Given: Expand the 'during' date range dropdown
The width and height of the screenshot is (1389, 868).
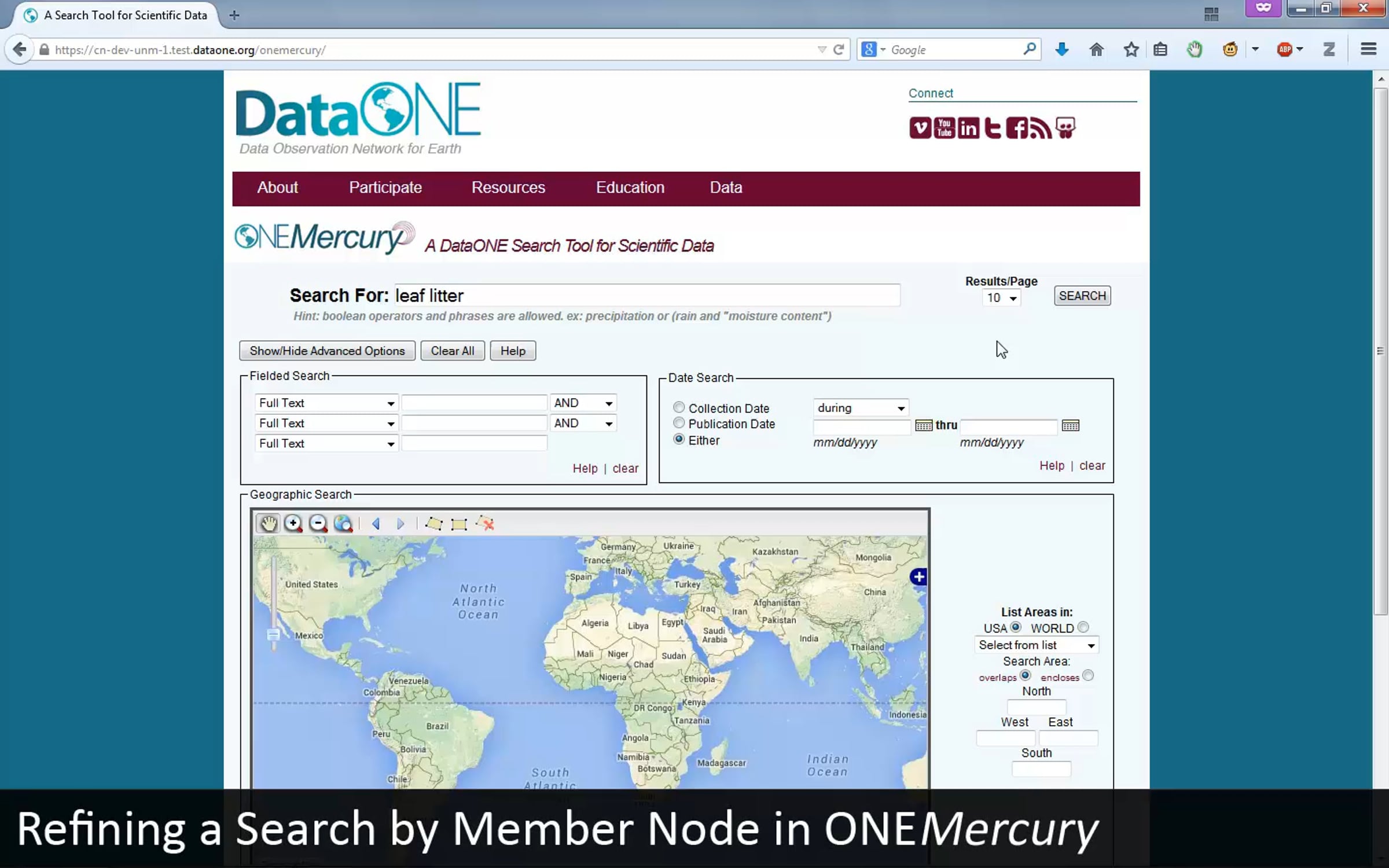Looking at the screenshot, I should pos(861,408).
